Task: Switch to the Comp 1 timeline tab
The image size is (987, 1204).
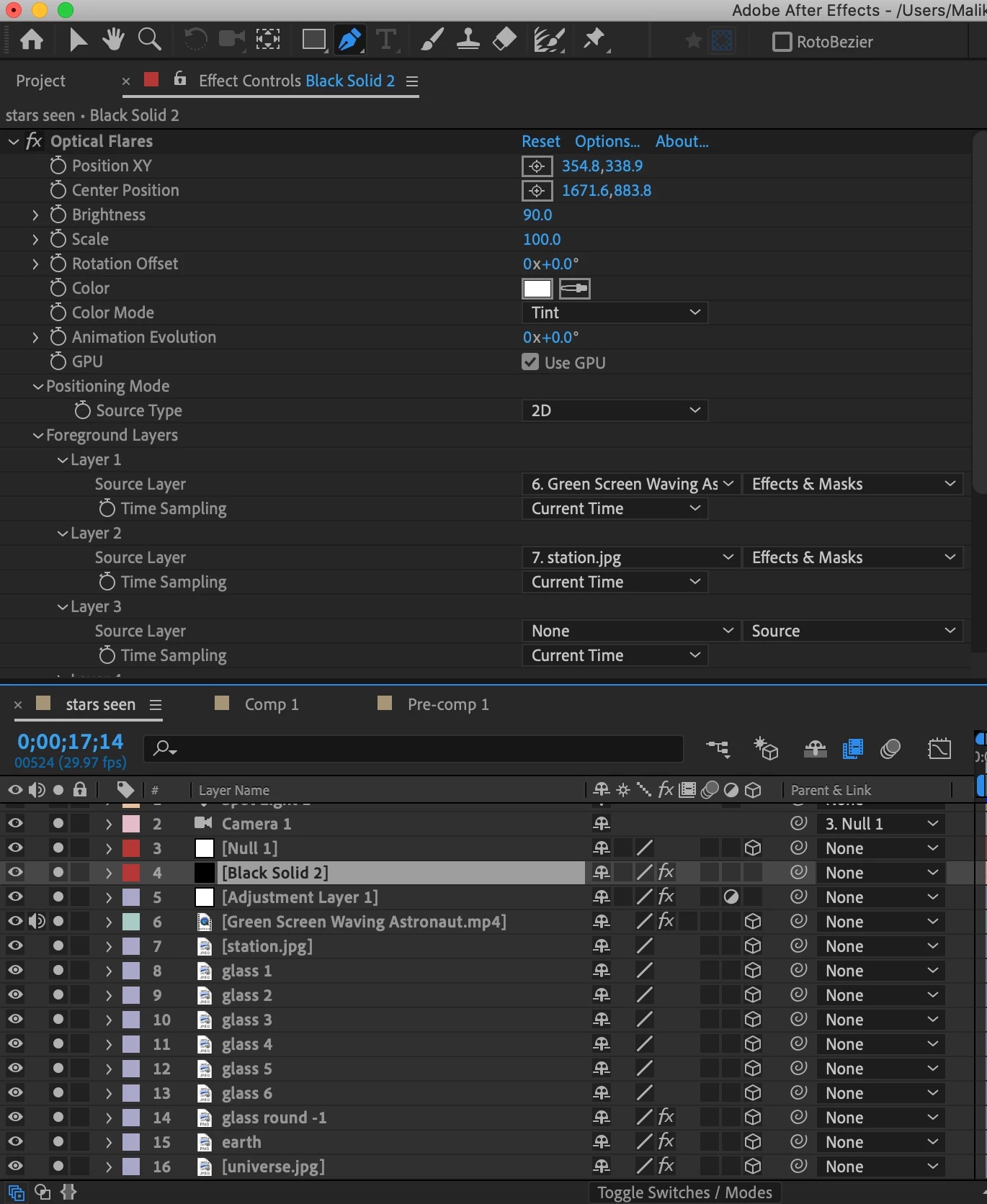Action: click(x=272, y=704)
